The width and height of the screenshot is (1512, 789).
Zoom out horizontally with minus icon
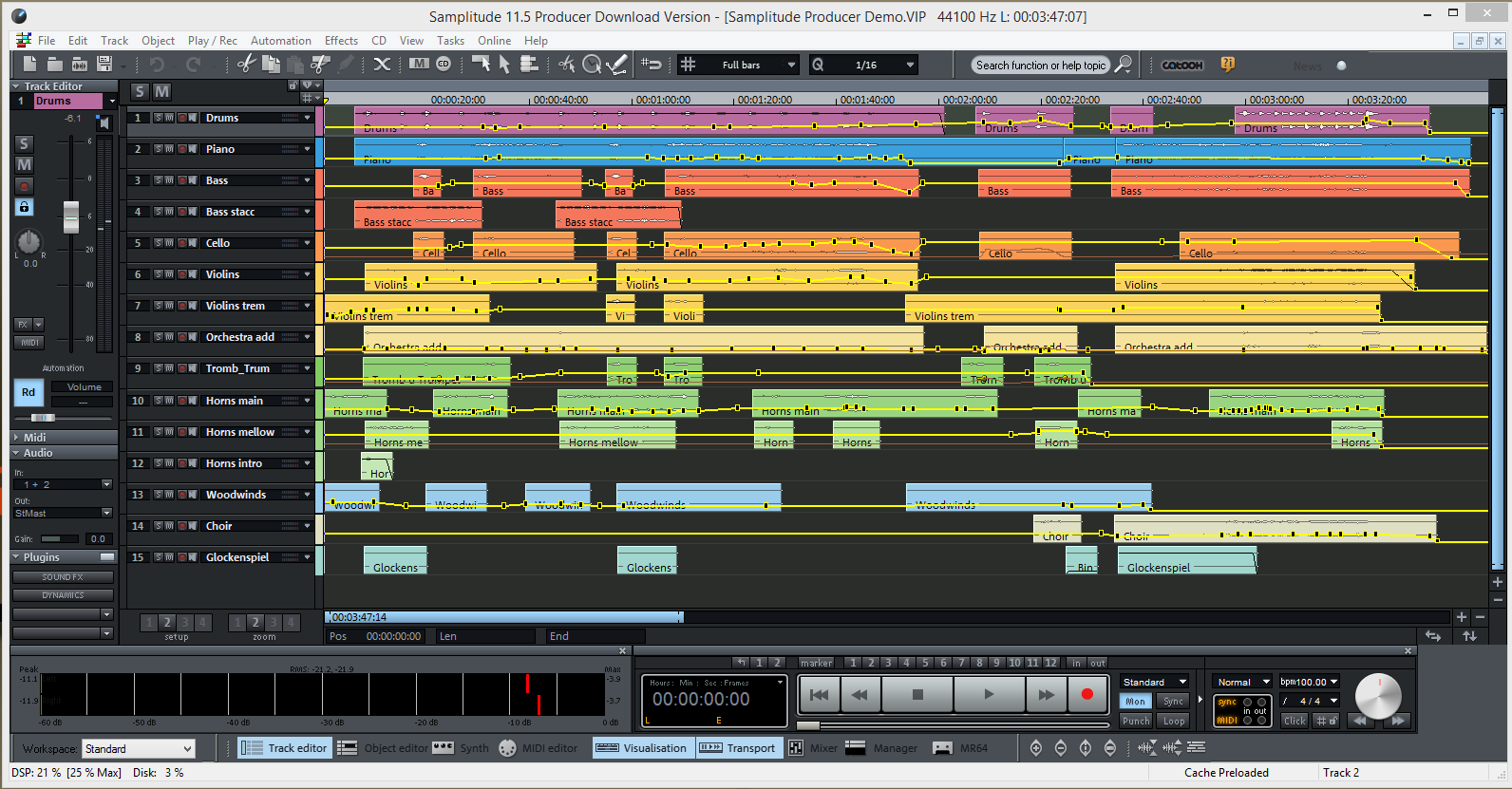[1480, 617]
